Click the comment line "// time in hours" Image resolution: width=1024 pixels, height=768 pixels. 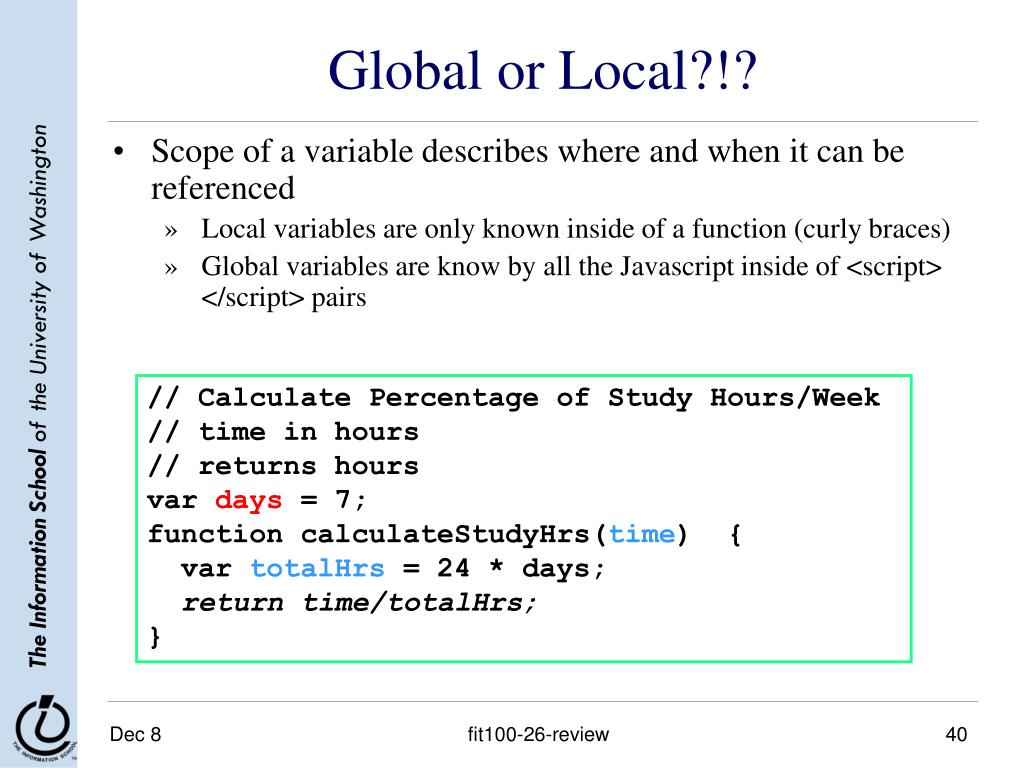tap(283, 432)
